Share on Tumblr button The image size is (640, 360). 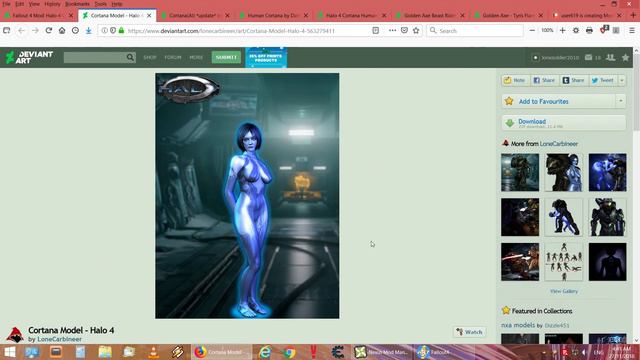click(x=573, y=80)
